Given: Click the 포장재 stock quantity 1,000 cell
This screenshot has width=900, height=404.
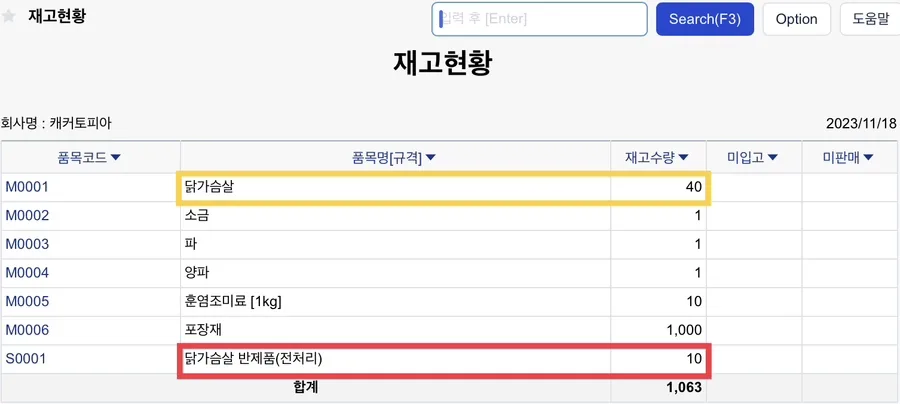Looking at the screenshot, I should click(658, 331).
